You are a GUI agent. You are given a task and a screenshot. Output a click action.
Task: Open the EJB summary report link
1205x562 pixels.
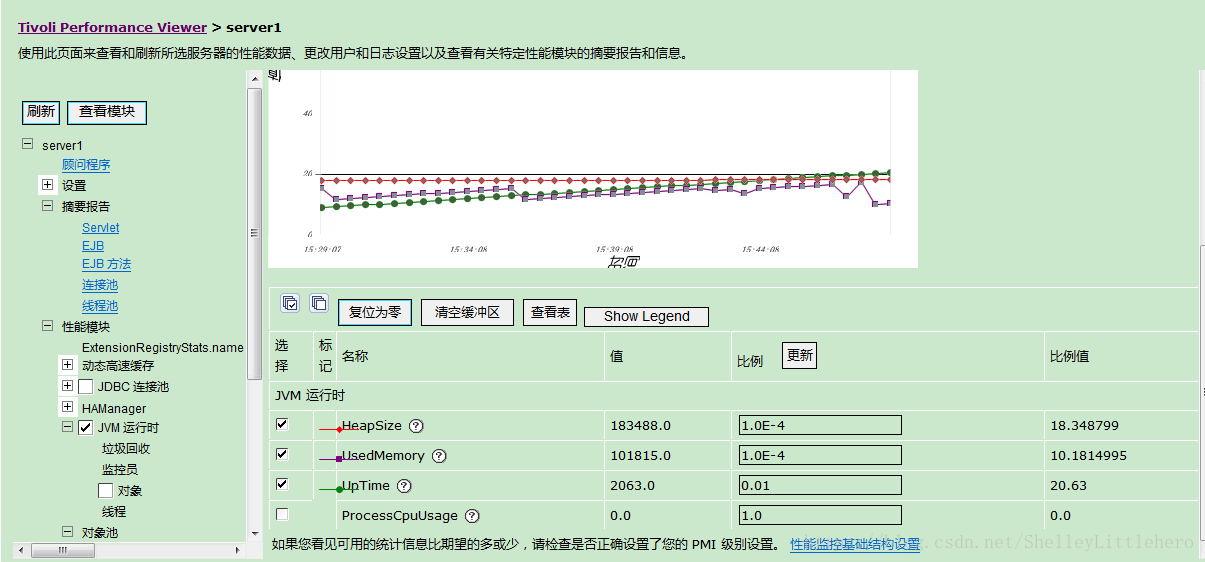pyautogui.click(x=93, y=246)
